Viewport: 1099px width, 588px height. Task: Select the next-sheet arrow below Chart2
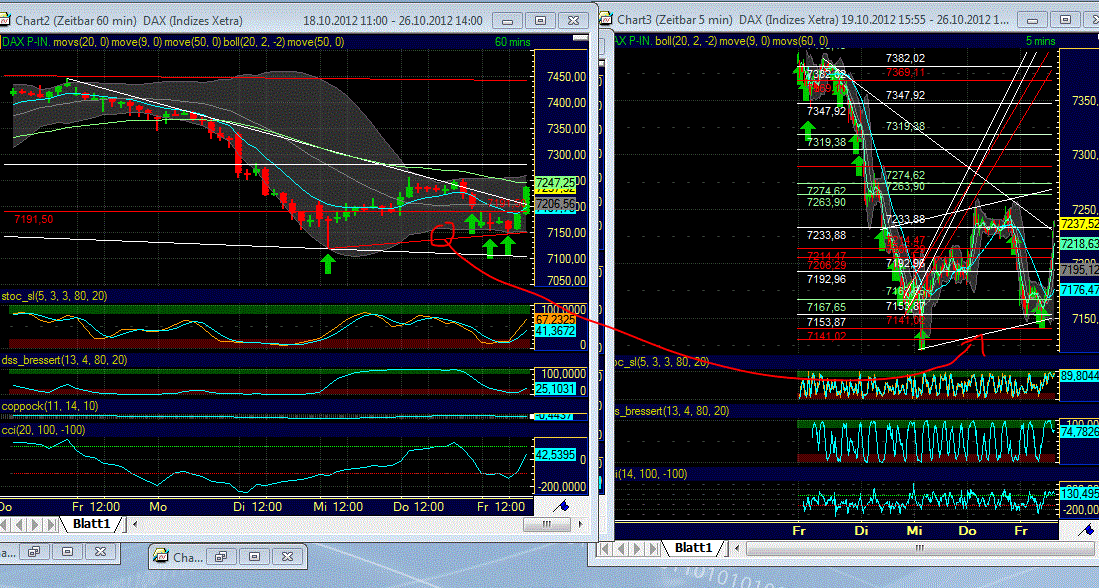[33, 523]
